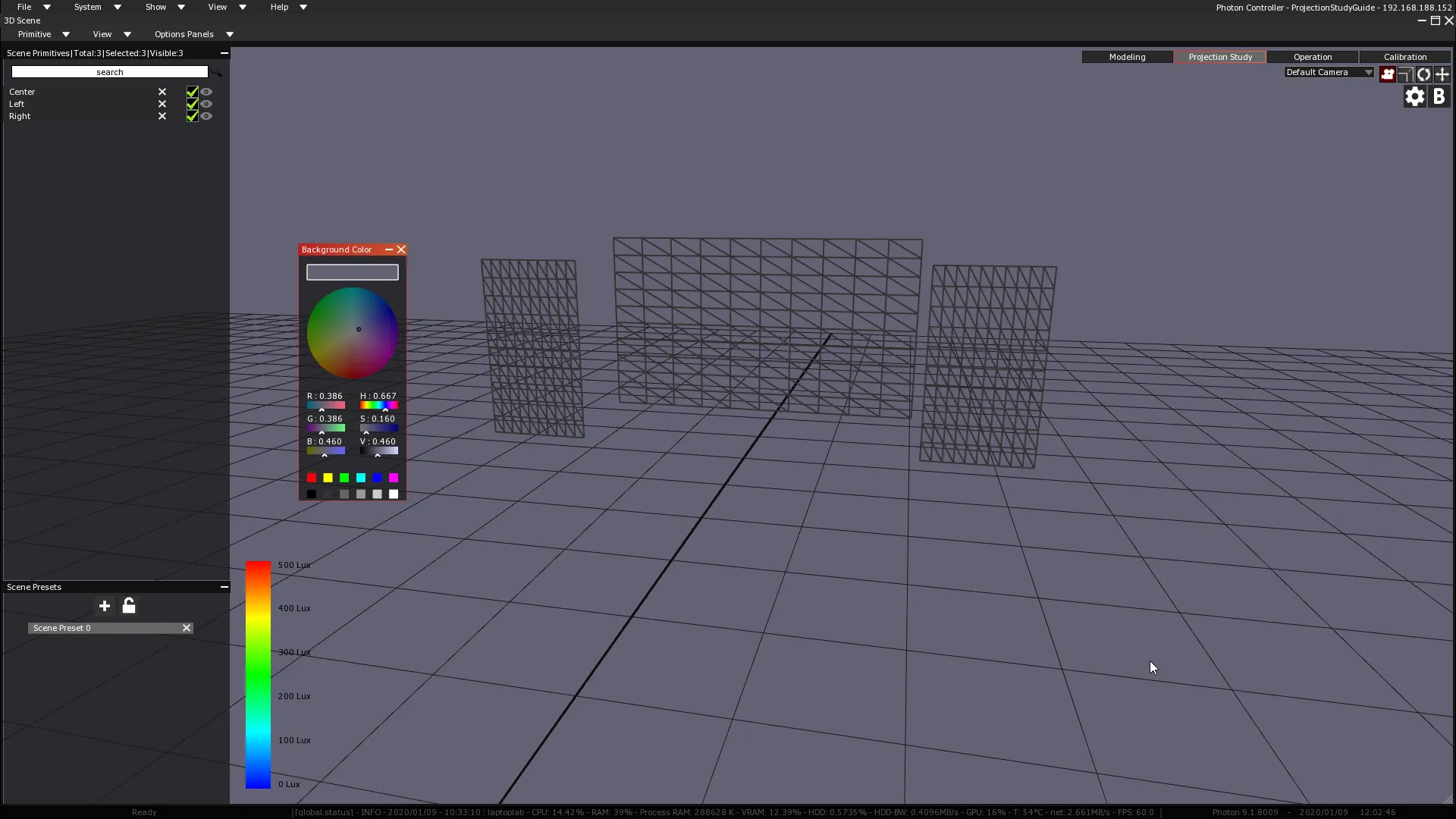1456x819 pixels.
Task: Pick the white preset color swatch
Action: pyautogui.click(x=394, y=494)
